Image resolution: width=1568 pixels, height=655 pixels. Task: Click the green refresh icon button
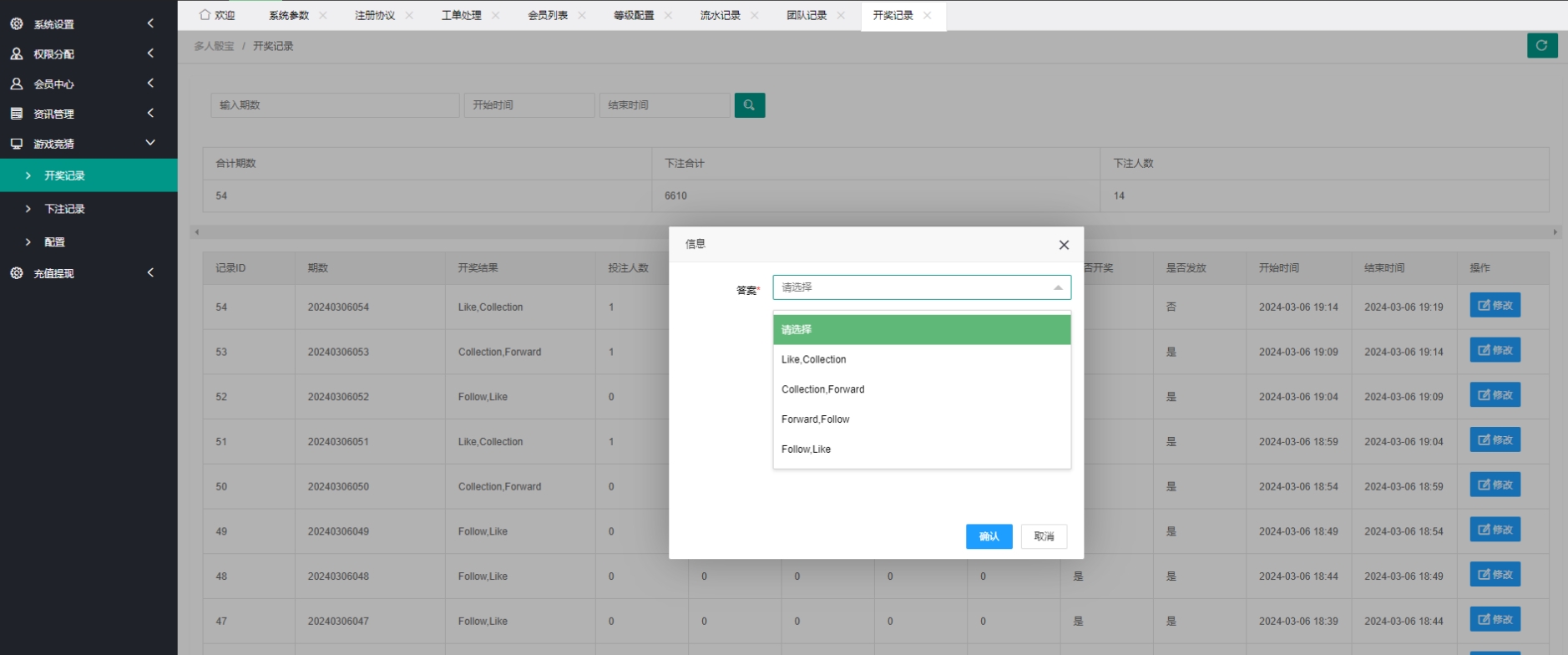(x=1541, y=46)
